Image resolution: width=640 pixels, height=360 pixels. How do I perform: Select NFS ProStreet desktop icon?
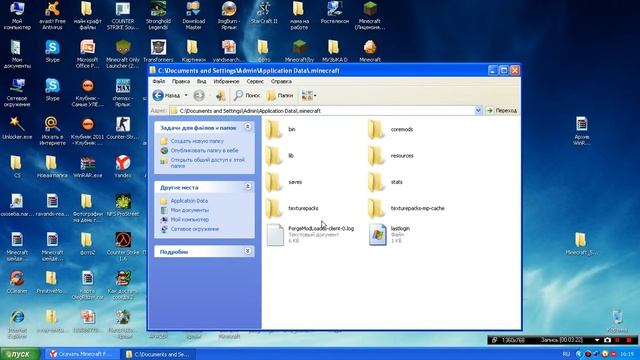(x=122, y=205)
